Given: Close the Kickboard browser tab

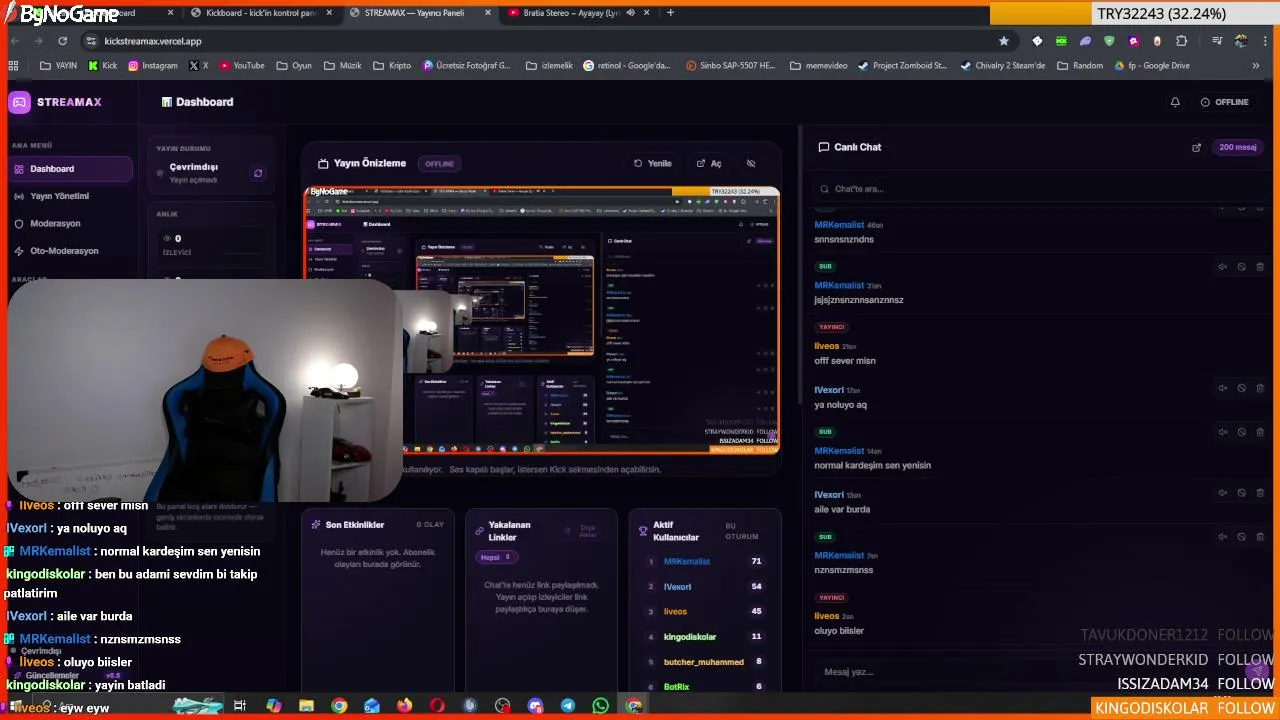Looking at the screenshot, I should tap(329, 13).
